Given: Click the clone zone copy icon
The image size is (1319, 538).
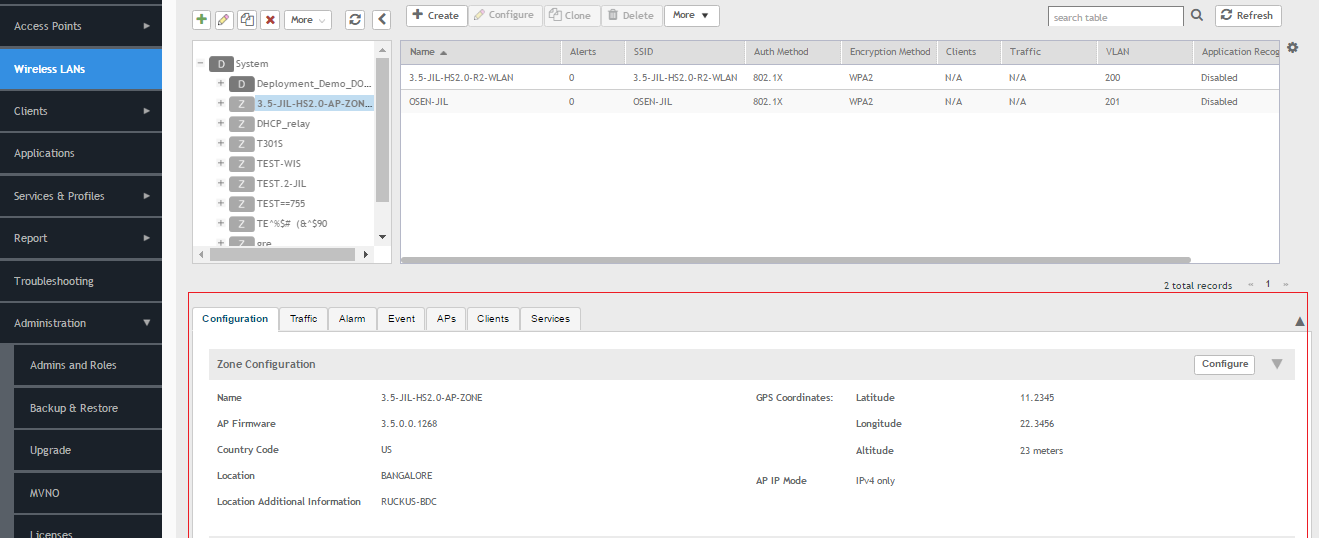Looking at the screenshot, I should pos(247,19).
